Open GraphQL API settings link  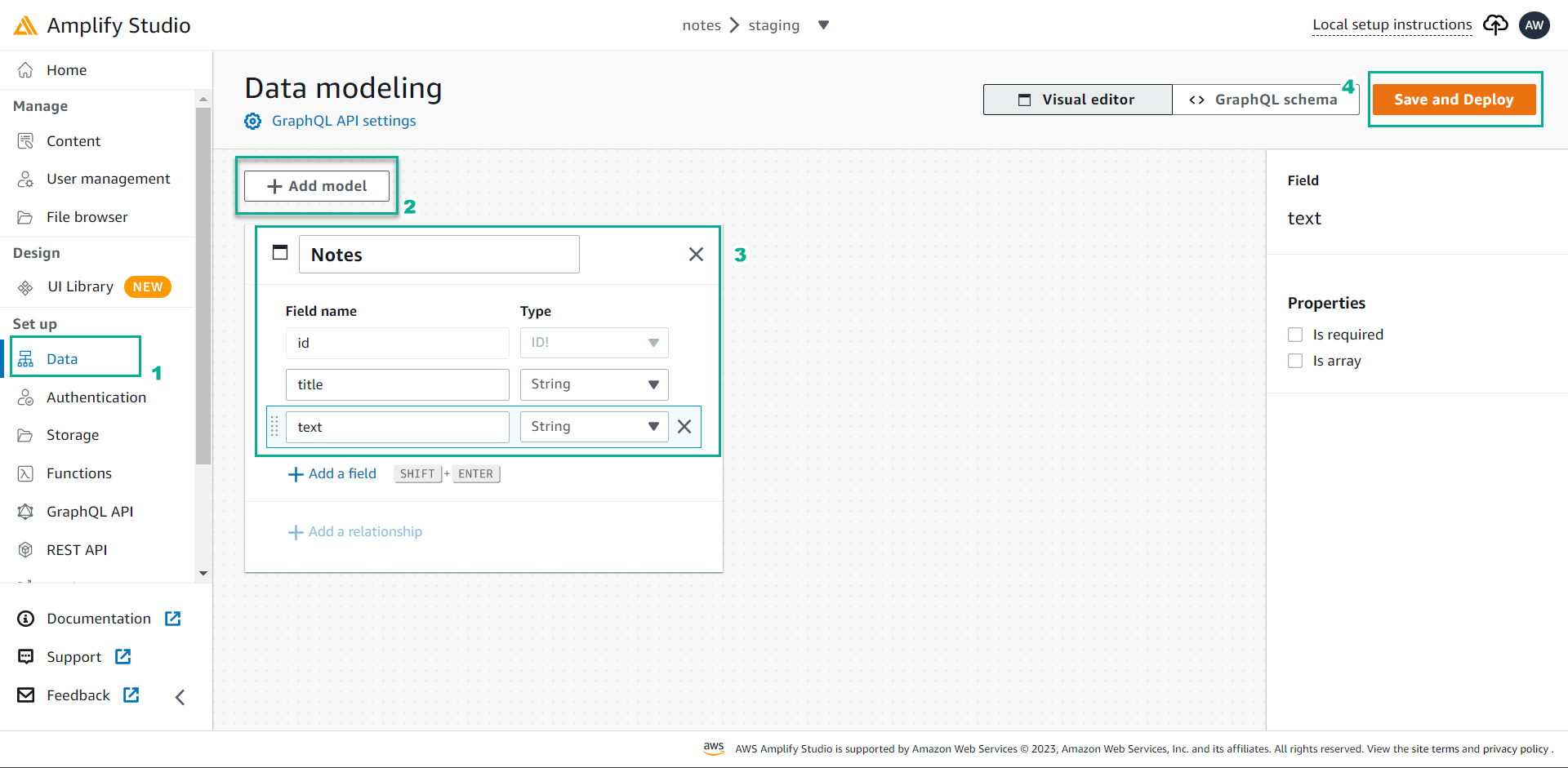coord(344,121)
